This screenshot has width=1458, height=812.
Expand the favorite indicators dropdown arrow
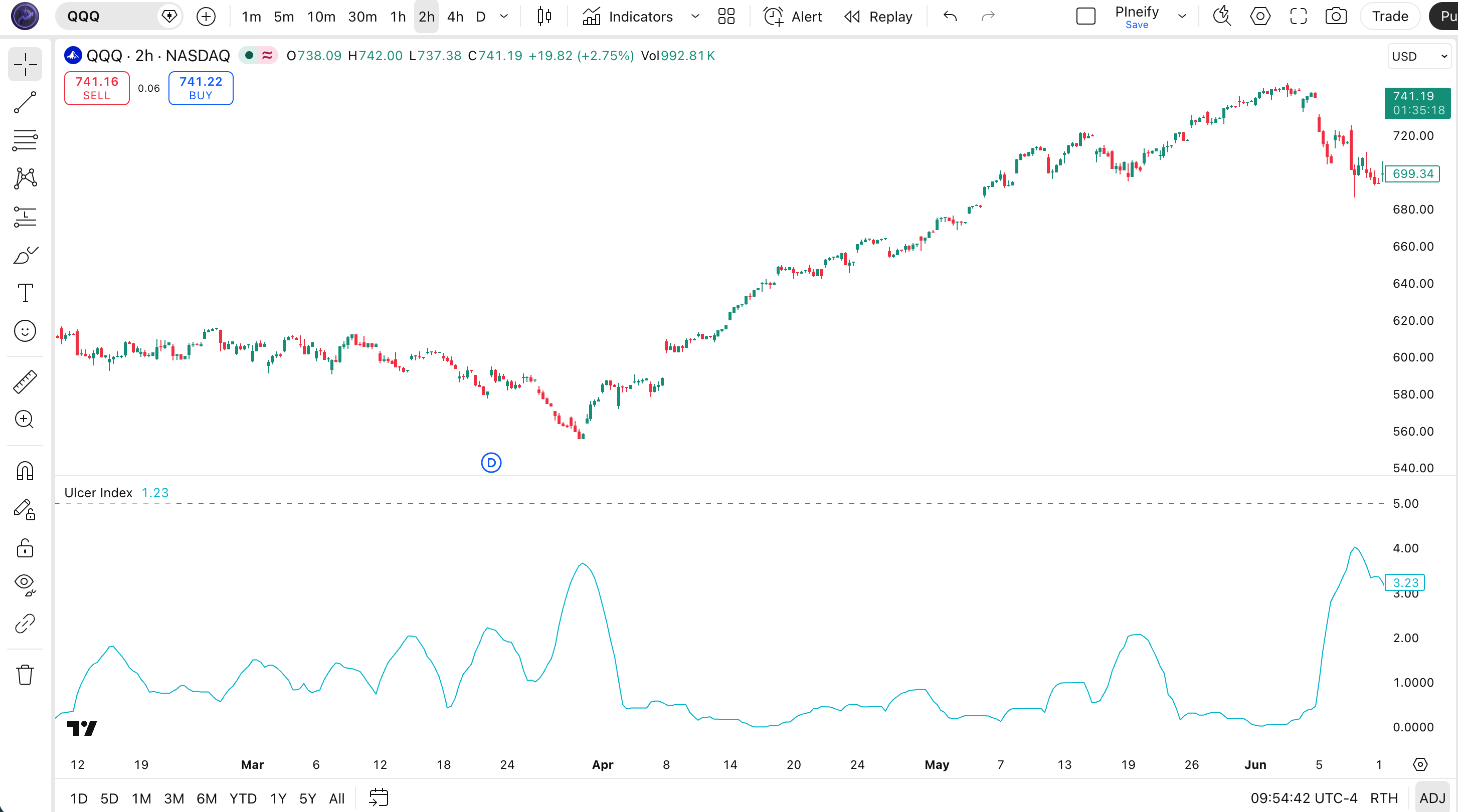coord(695,17)
